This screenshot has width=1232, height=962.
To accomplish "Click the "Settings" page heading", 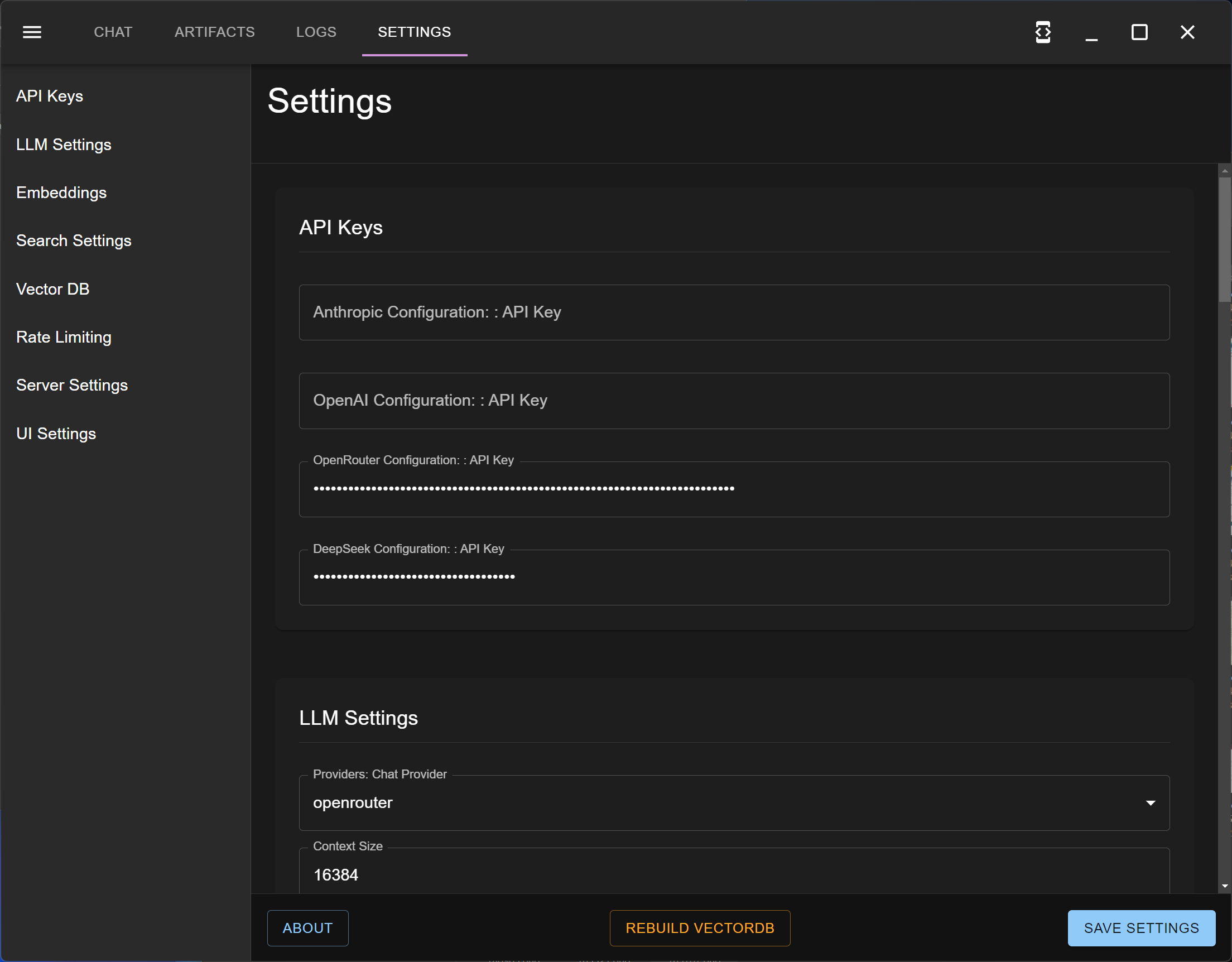I will [329, 102].
